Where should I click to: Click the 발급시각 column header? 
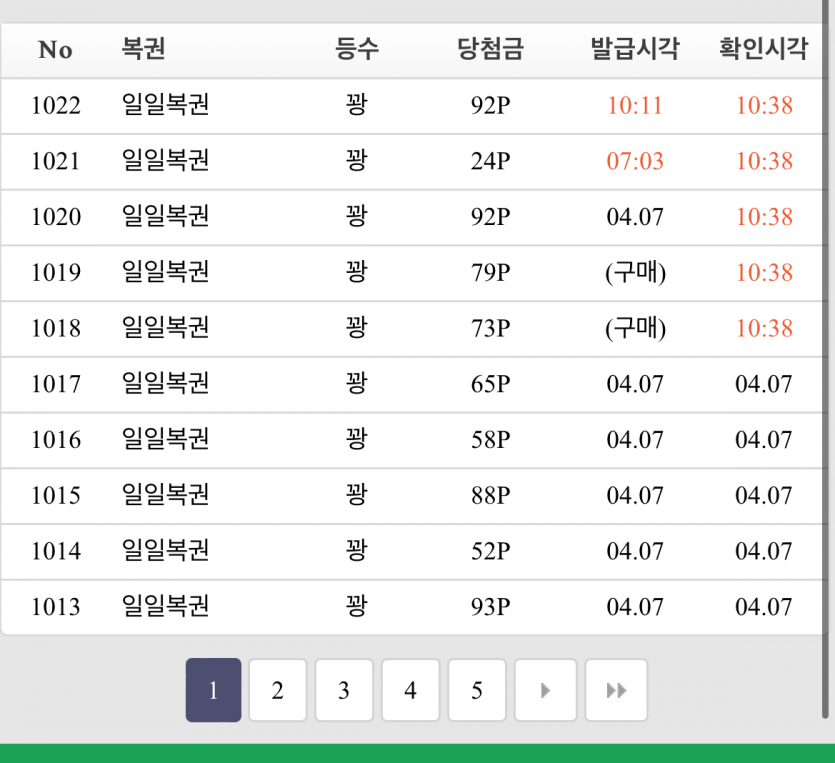click(x=634, y=50)
